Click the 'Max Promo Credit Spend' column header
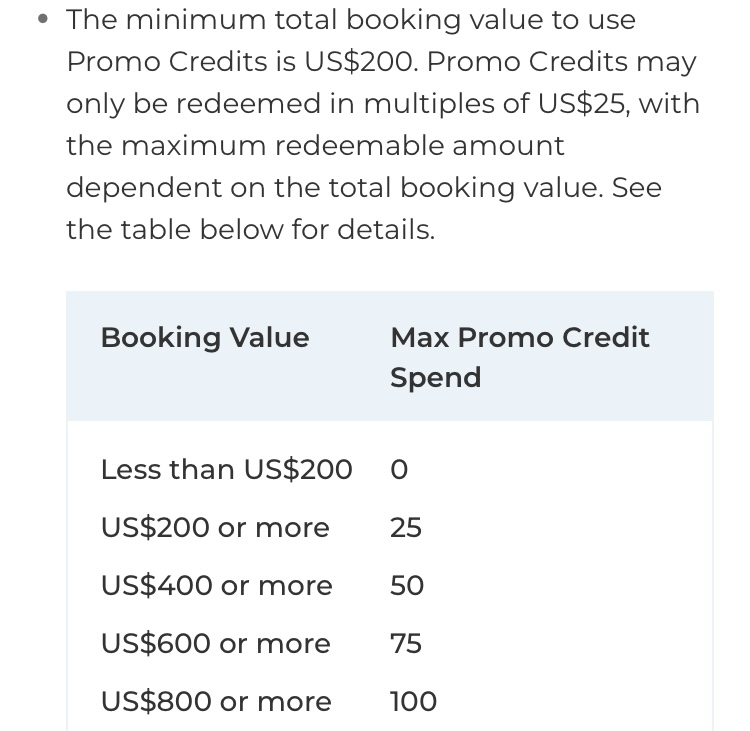 pos(520,357)
